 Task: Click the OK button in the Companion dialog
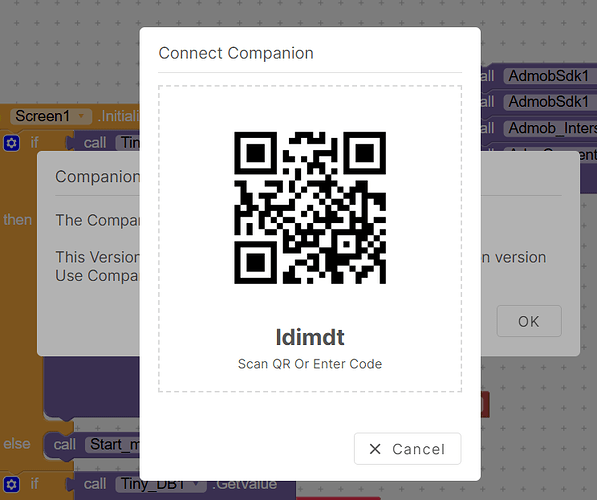click(529, 321)
